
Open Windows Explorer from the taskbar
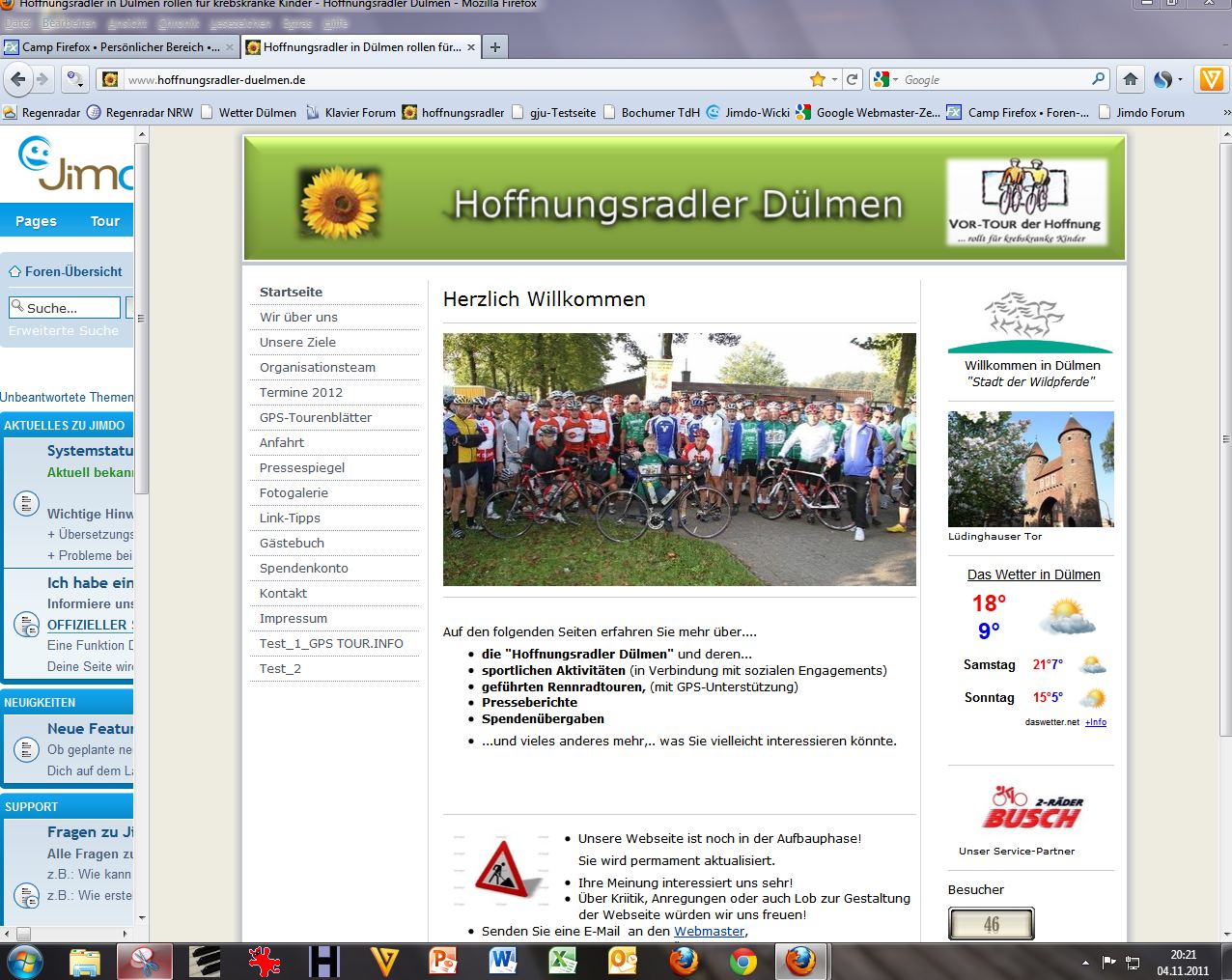tap(86, 962)
